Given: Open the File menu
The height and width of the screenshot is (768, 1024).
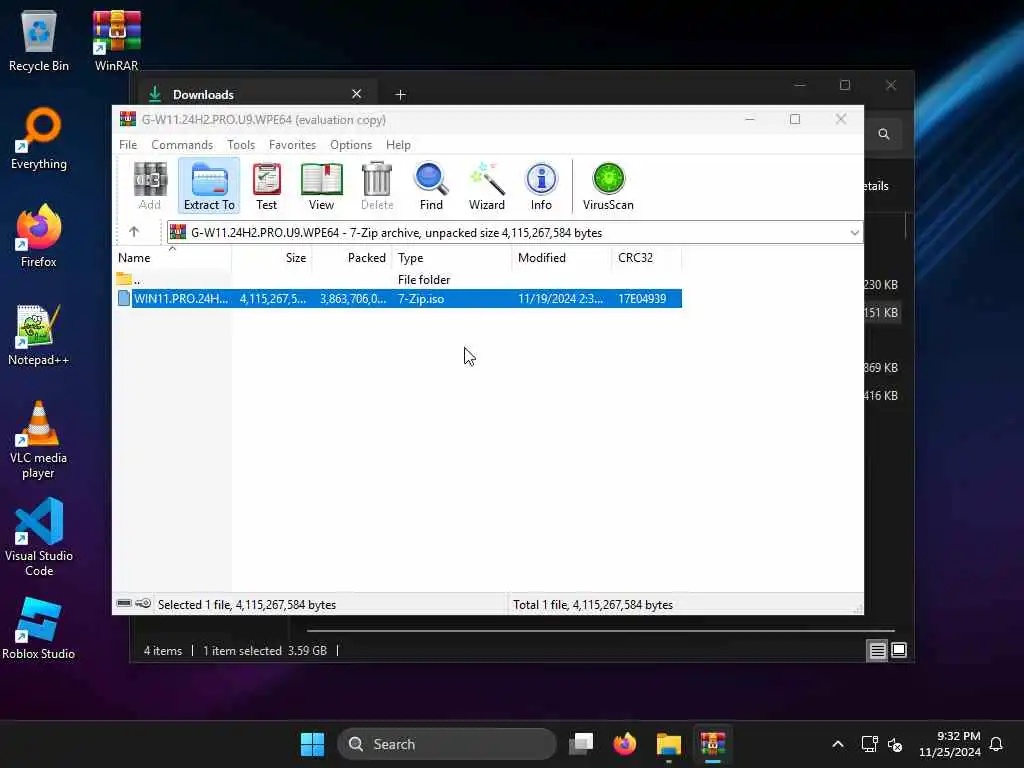Looking at the screenshot, I should tap(128, 144).
